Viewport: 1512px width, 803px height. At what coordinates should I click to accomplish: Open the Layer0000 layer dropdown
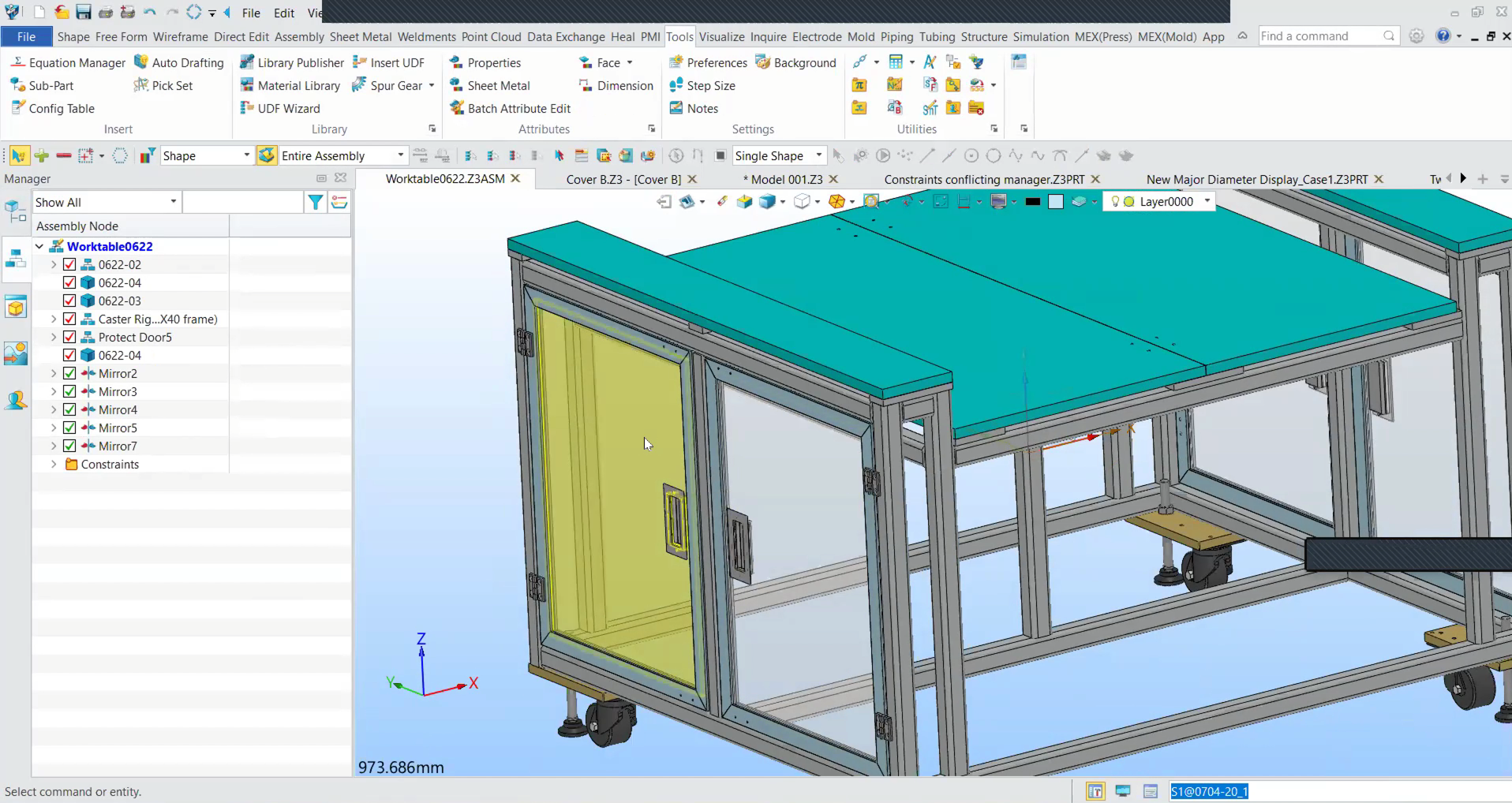pos(1207,201)
